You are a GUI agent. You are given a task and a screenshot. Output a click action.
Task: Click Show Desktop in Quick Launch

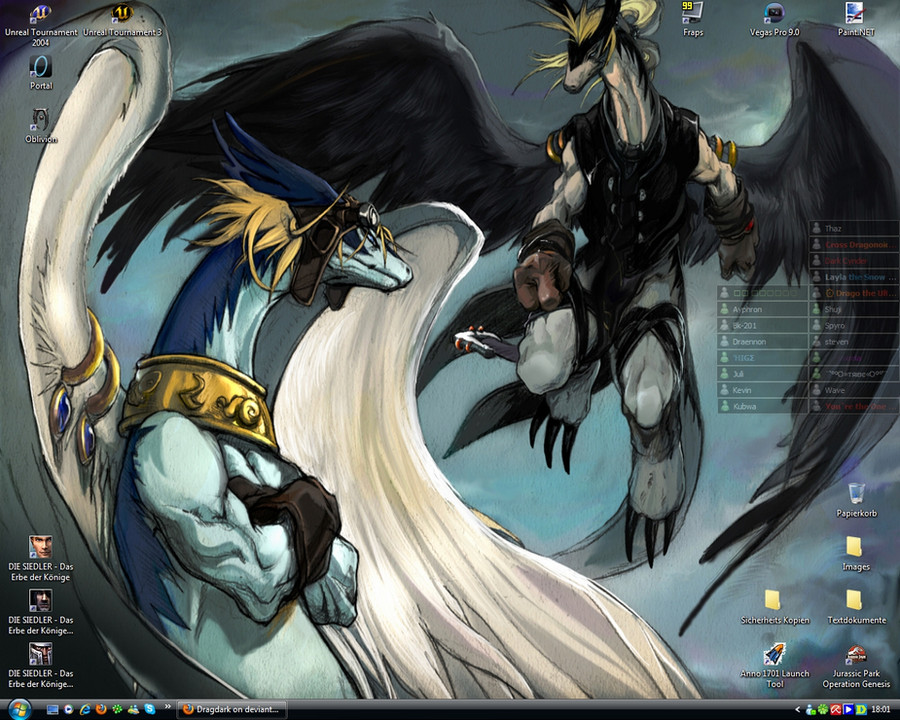(52, 710)
